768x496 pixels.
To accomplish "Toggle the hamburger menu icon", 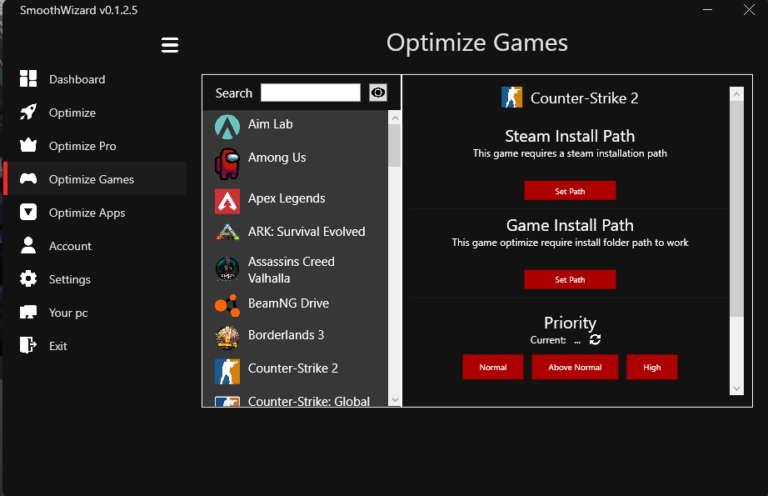I will tap(170, 45).
